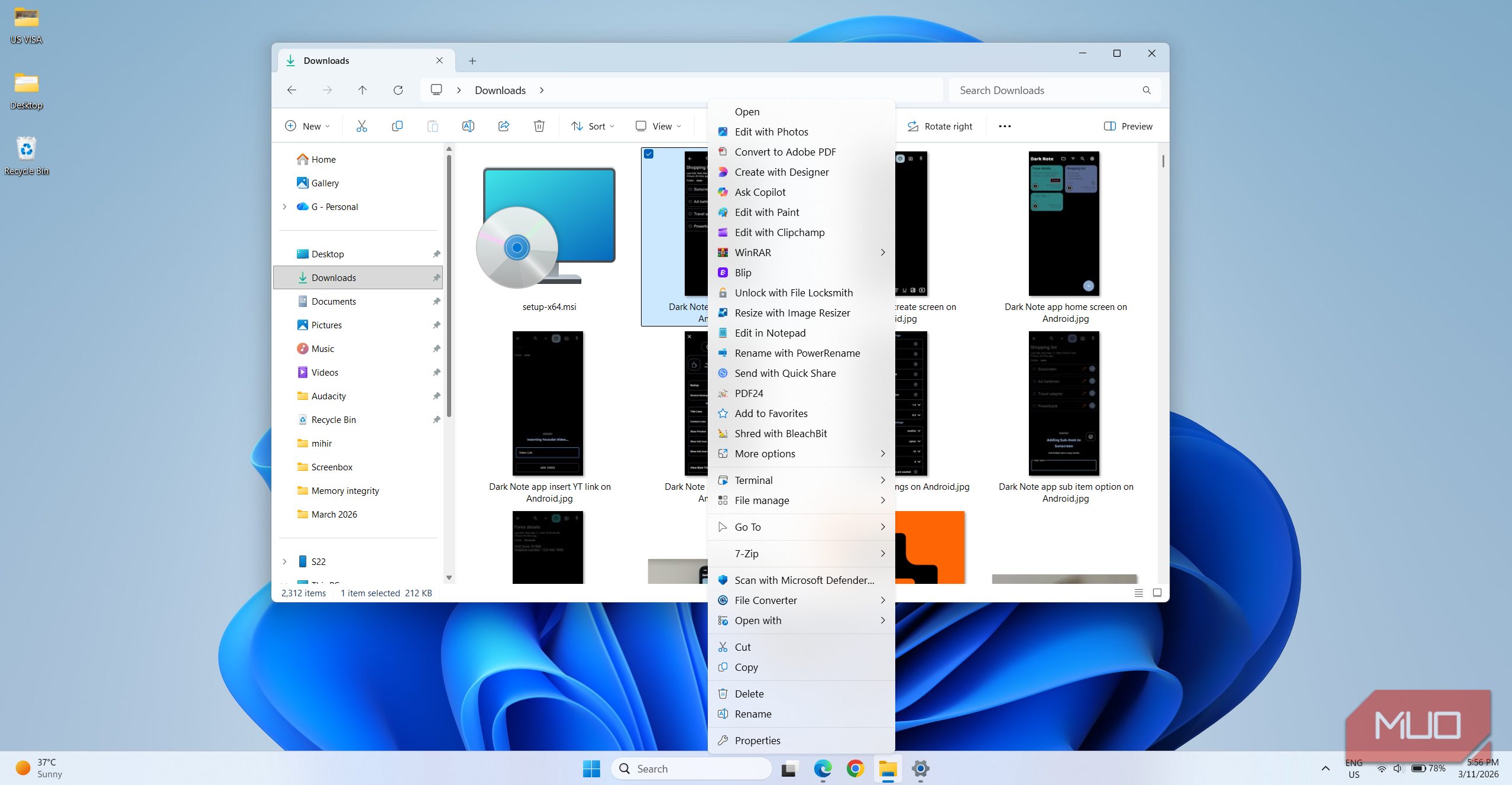
Task: Open Google Chrome from the taskbar
Action: tap(855, 768)
